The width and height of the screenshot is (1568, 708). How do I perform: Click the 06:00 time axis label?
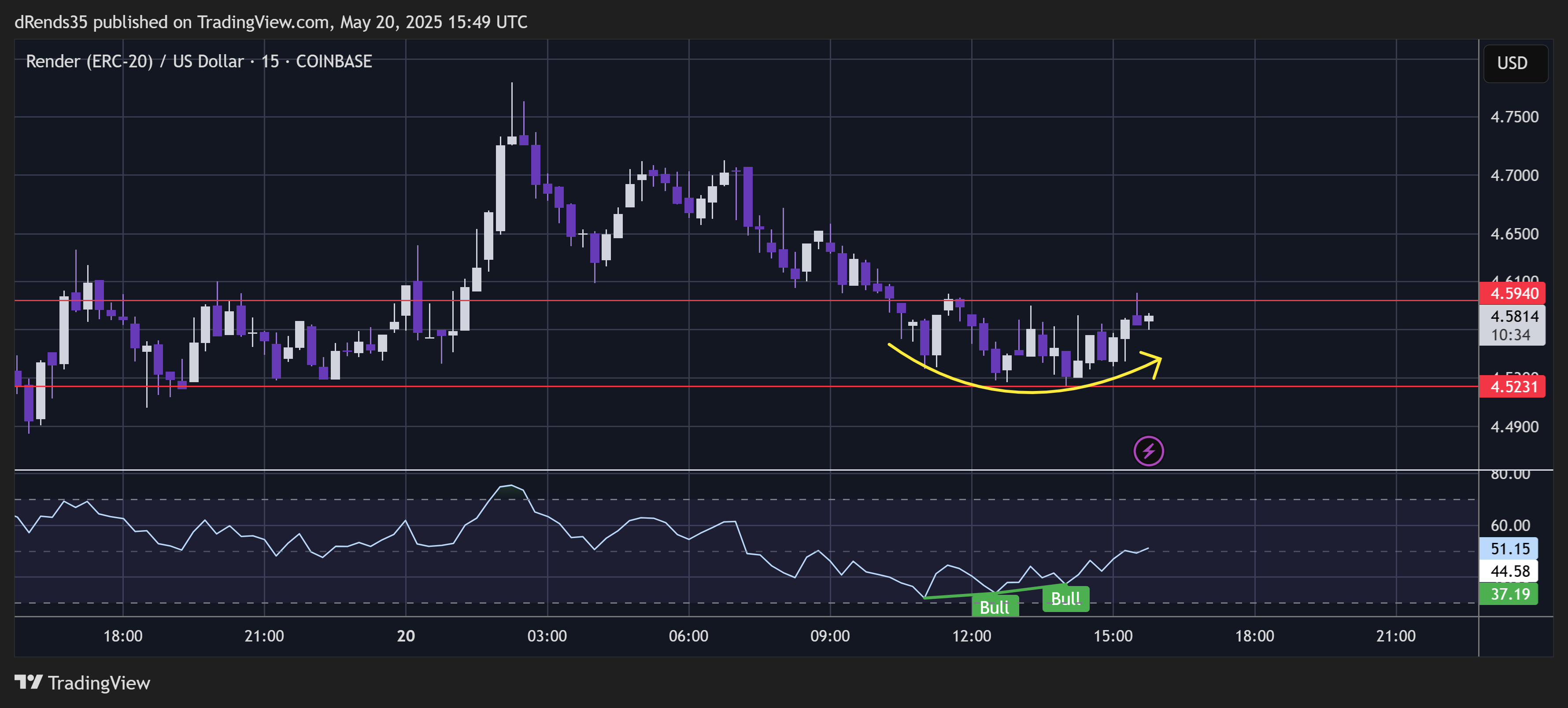tap(688, 636)
